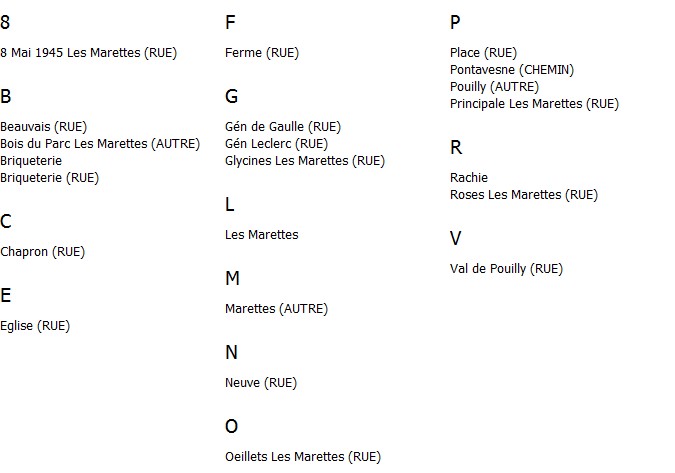Click Gén de Gaulle (RUE)
675x473 pixels.
283,127
